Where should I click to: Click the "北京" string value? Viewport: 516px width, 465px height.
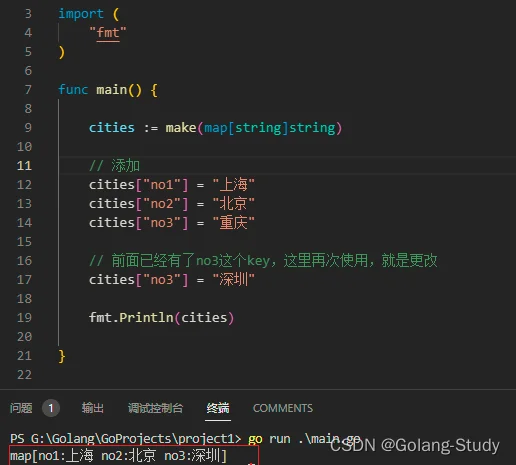(233, 204)
